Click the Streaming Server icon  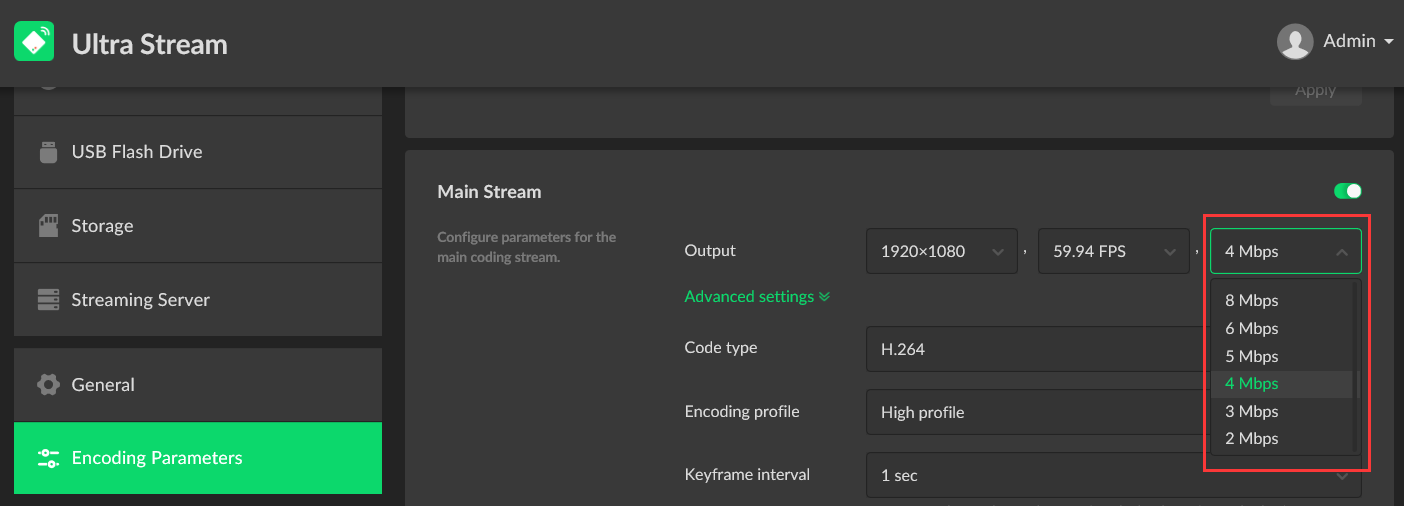[48, 300]
